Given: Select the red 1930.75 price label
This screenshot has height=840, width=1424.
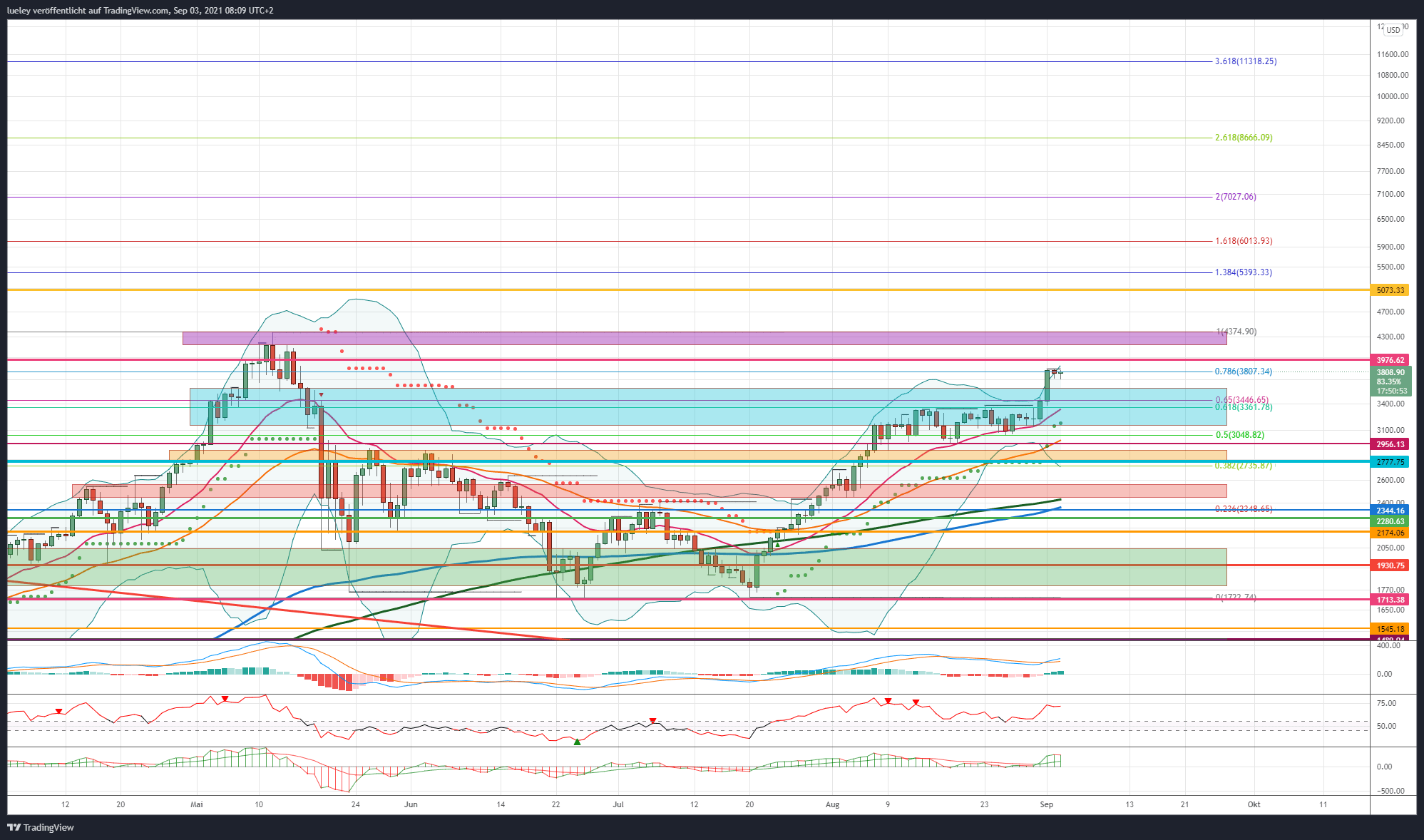Looking at the screenshot, I should click(1390, 565).
